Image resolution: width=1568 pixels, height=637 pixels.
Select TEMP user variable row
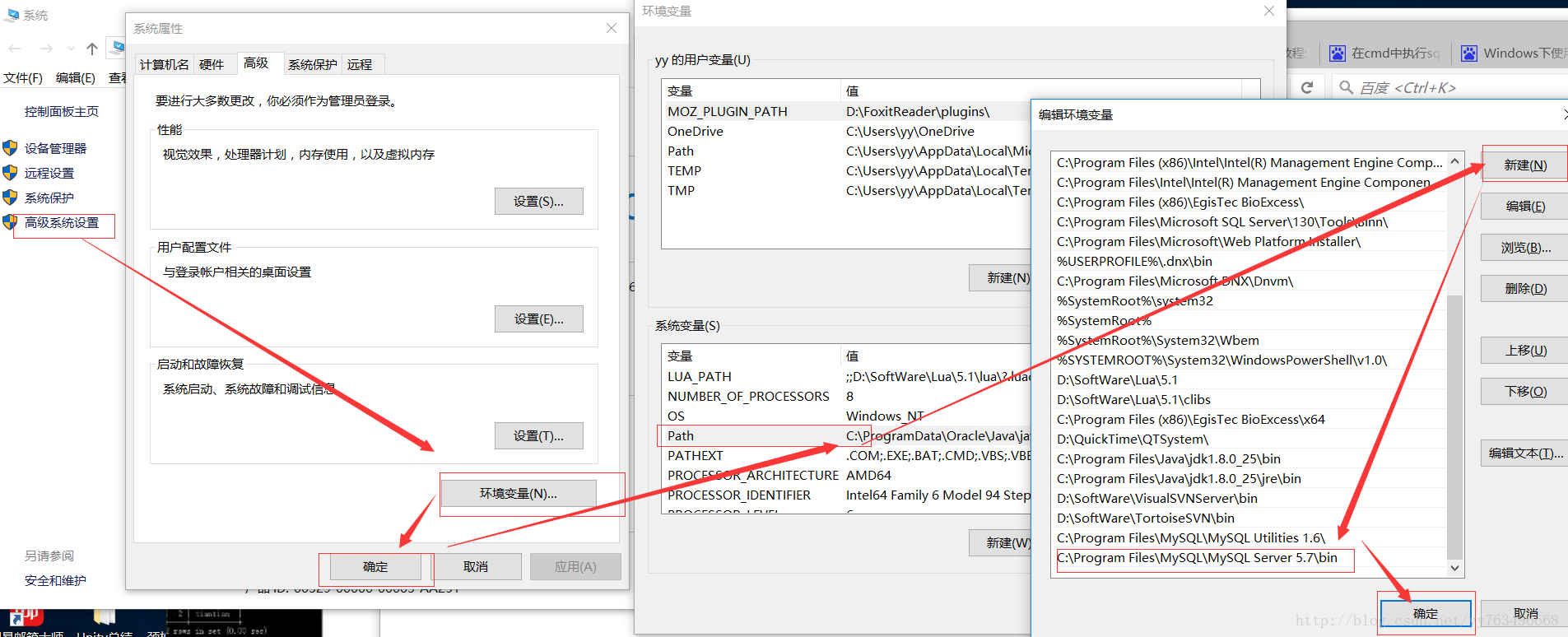pyautogui.click(x=846, y=170)
